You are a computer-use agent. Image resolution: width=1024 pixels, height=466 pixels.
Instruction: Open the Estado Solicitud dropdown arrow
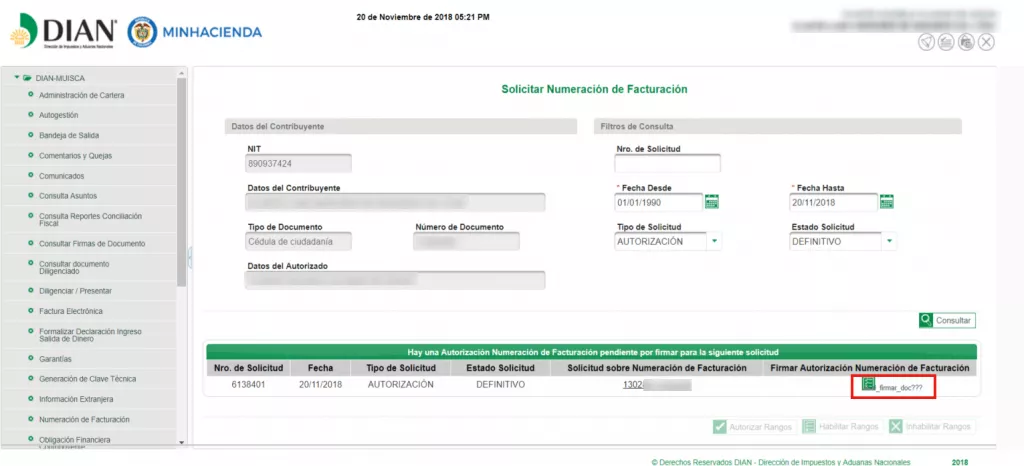(x=889, y=241)
